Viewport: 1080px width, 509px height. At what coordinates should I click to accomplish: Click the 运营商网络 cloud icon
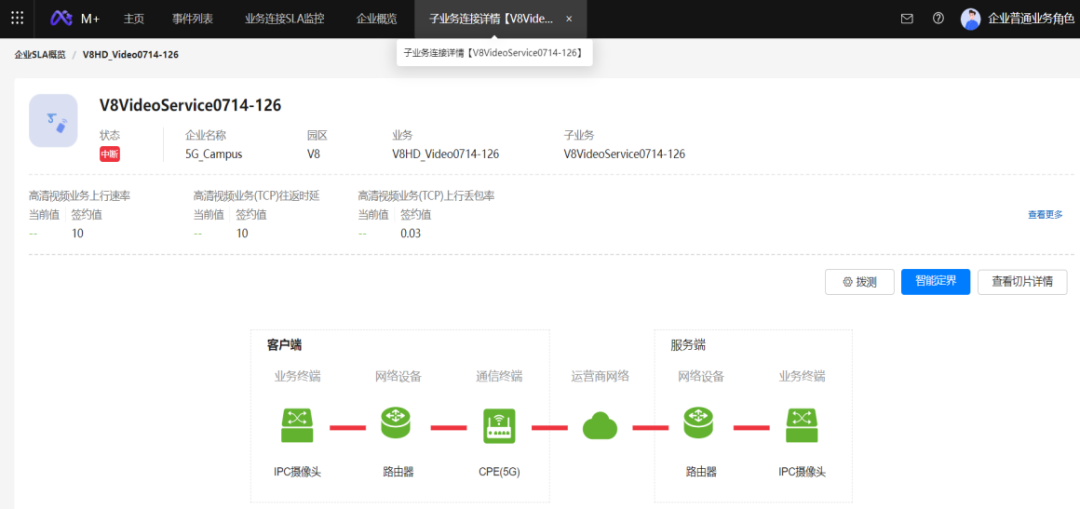(x=600, y=426)
